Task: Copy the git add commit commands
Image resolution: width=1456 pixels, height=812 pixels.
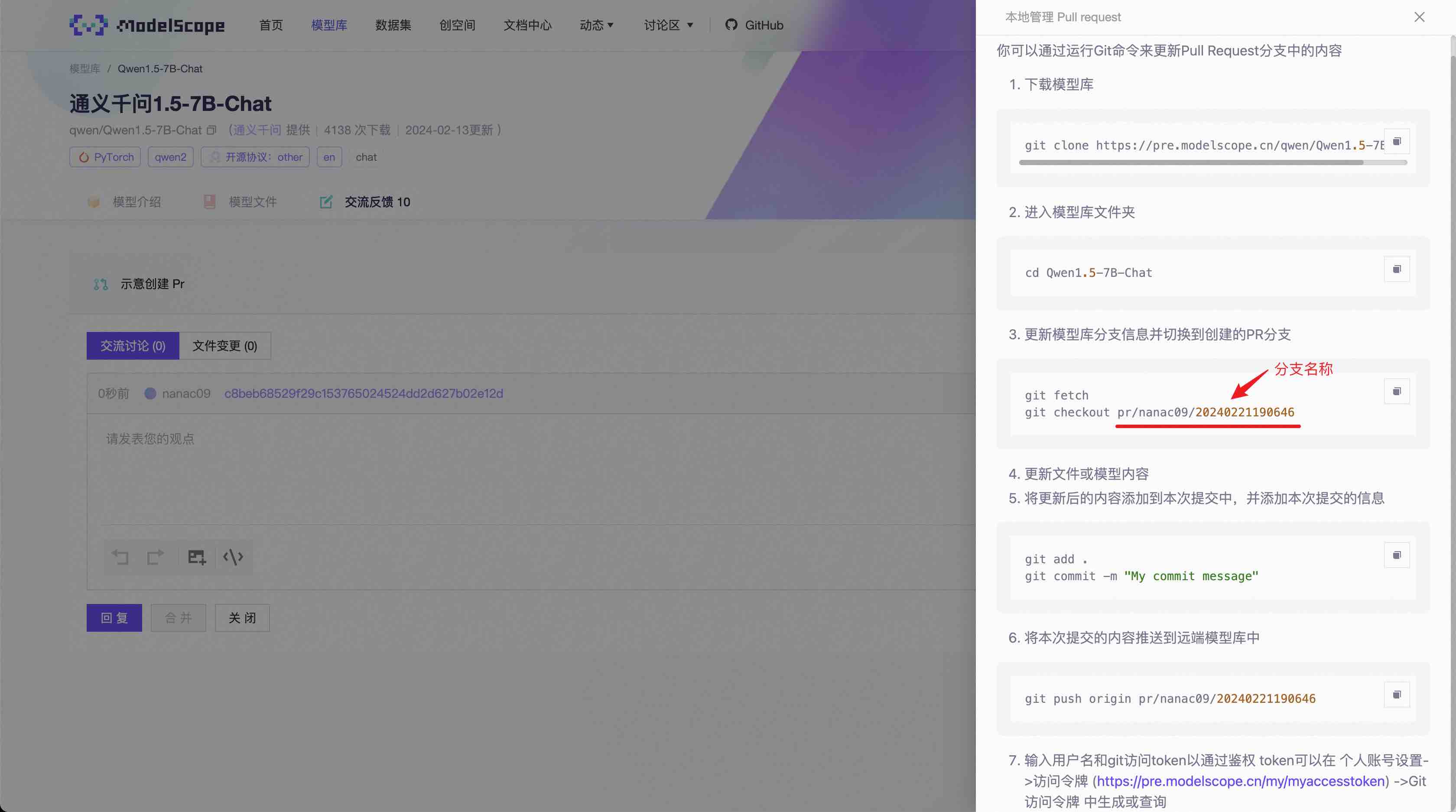Action: 1396,555
